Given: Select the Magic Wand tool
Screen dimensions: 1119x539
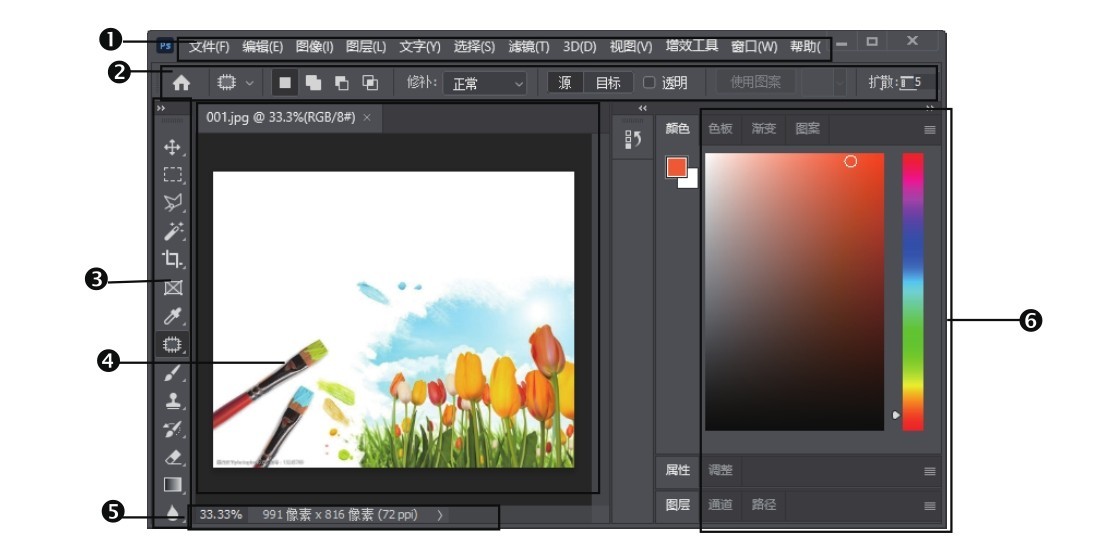Looking at the screenshot, I should (173, 231).
